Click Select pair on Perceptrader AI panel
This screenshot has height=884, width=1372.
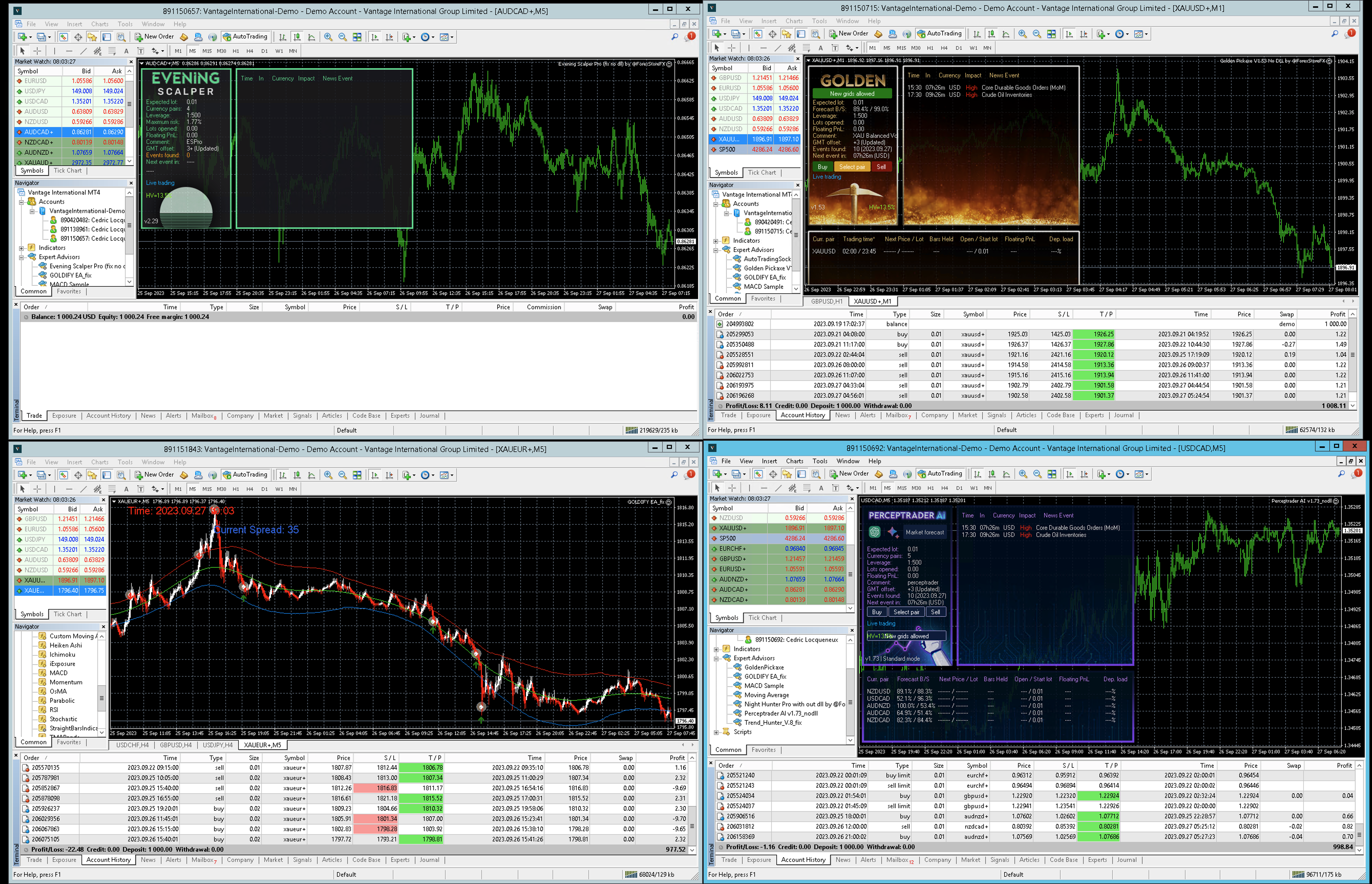[x=906, y=612]
